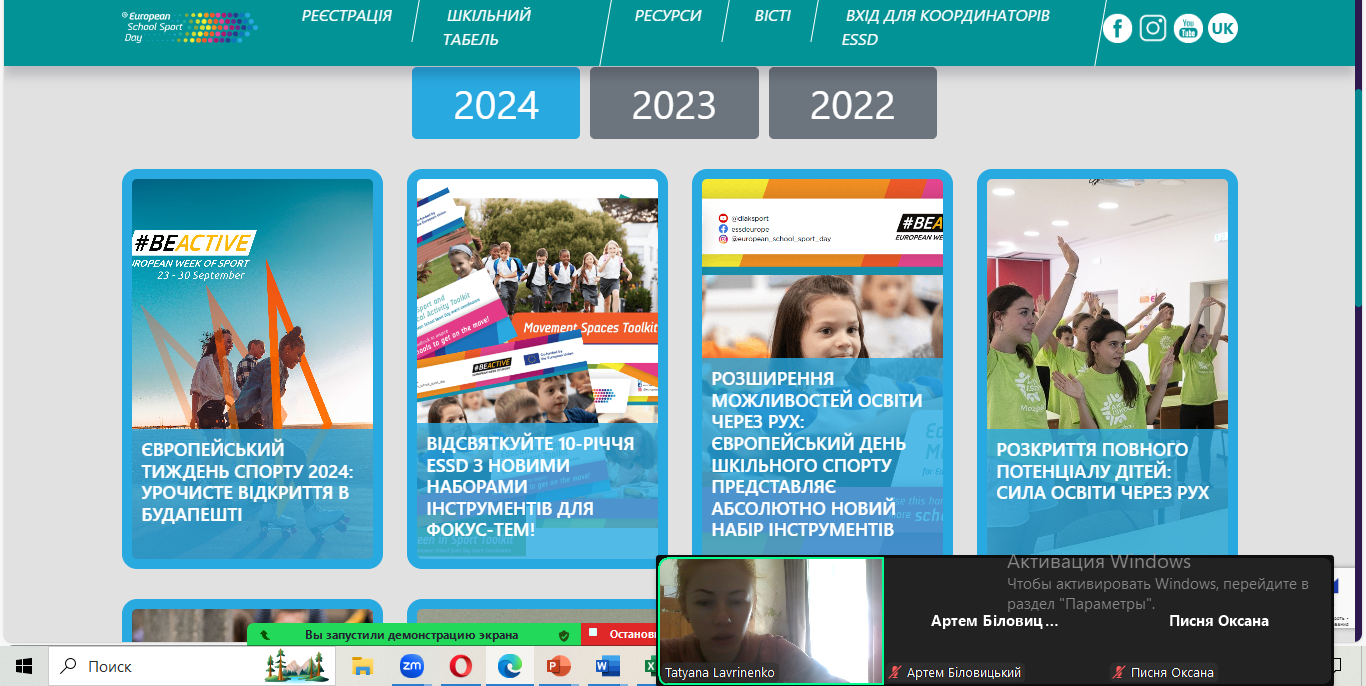This screenshot has width=1366, height=686.
Task: Stop screen sharing with the red button
Action: (x=619, y=634)
